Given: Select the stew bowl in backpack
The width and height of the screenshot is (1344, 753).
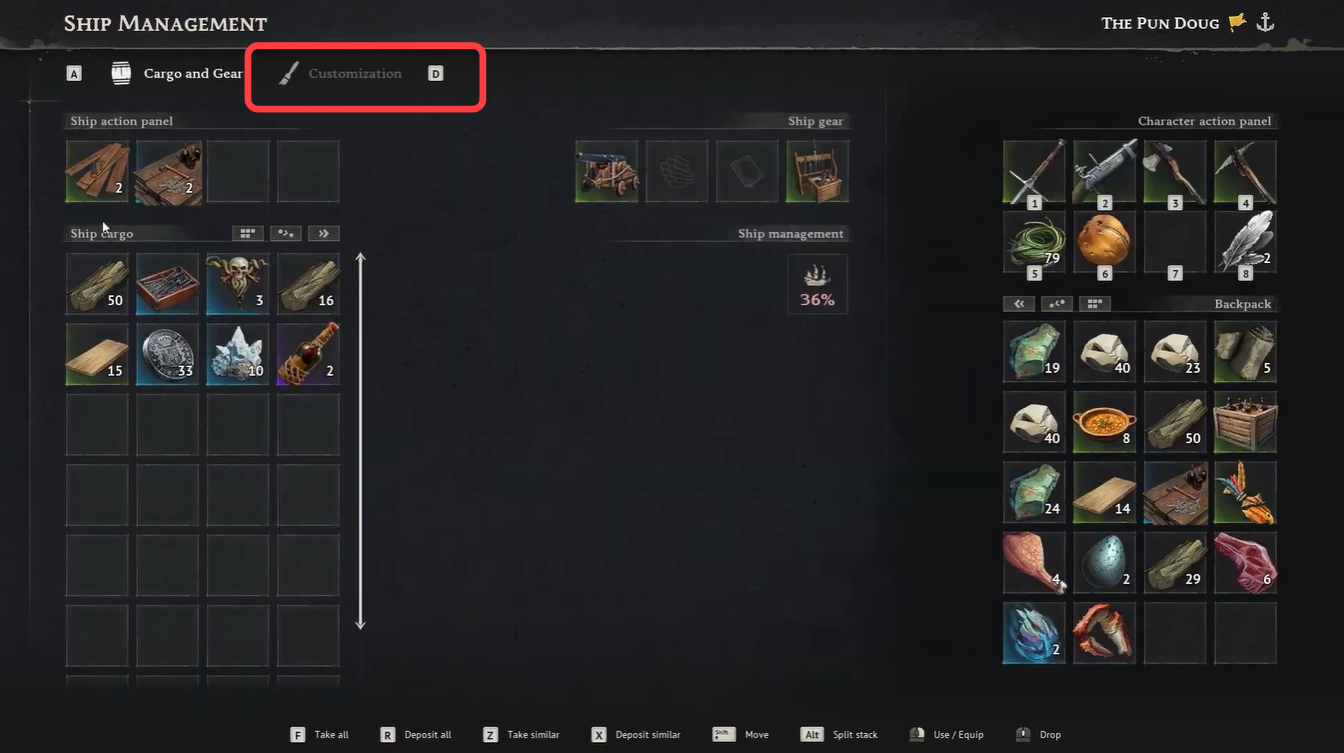Looking at the screenshot, I should tap(1105, 422).
